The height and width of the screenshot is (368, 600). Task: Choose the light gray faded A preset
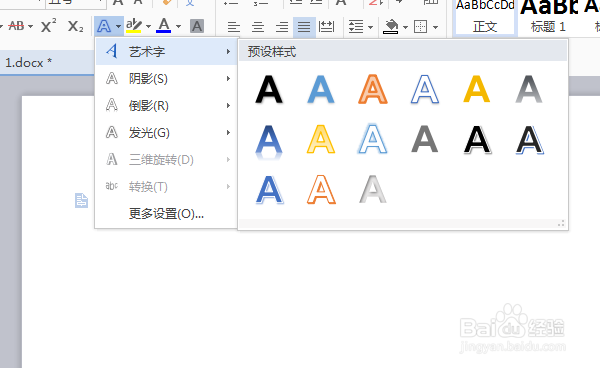pyautogui.click(x=373, y=189)
